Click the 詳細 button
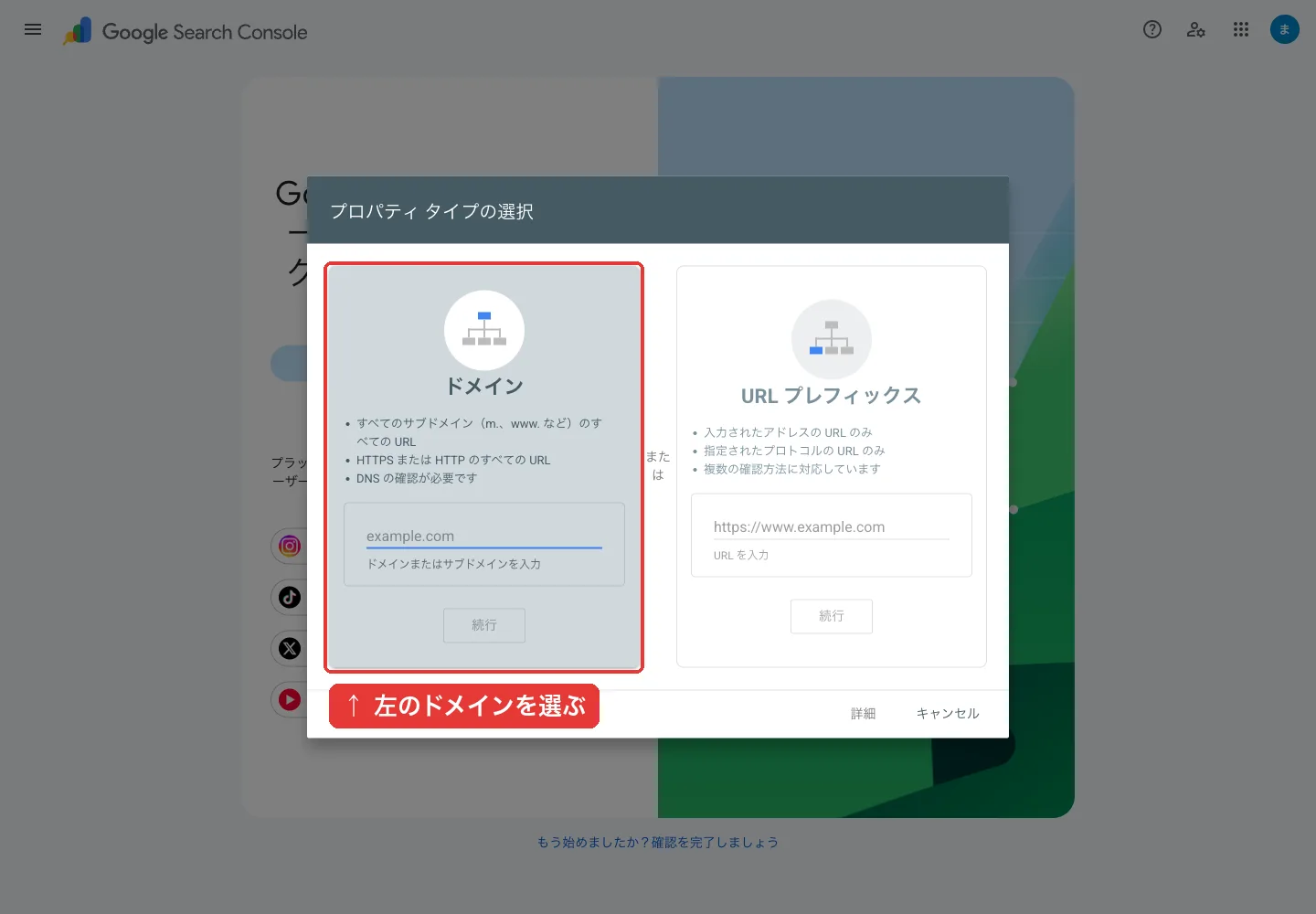Screen dimensions: 1316x914 tap(864, 714)
